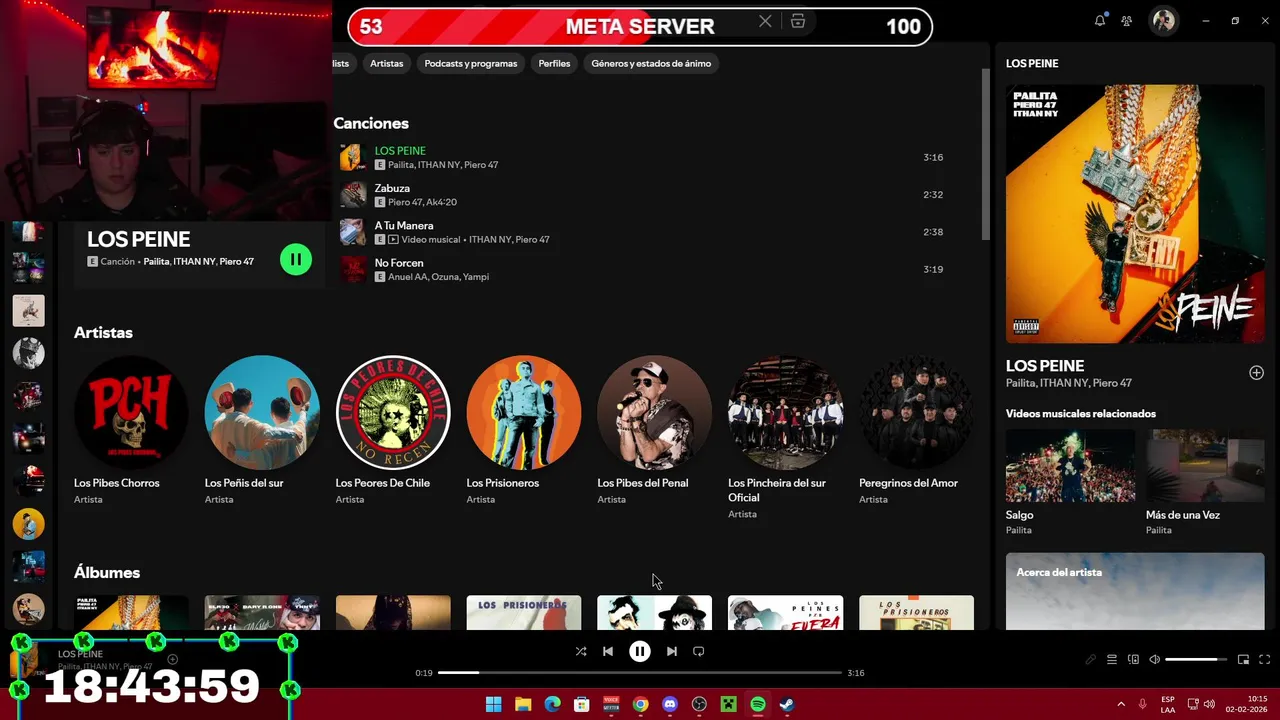Image resolution: width=1280 pixels, height=720 pixels.
Task: Open Los Peñis del sur artist card
Action: point(262,431)
